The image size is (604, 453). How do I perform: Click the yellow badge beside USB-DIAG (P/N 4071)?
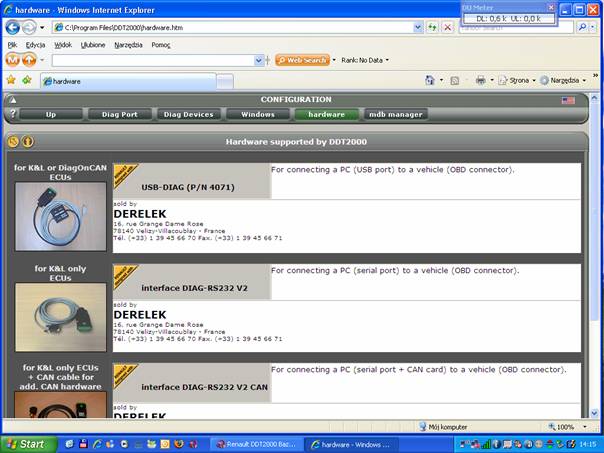(x=125, y=175)
